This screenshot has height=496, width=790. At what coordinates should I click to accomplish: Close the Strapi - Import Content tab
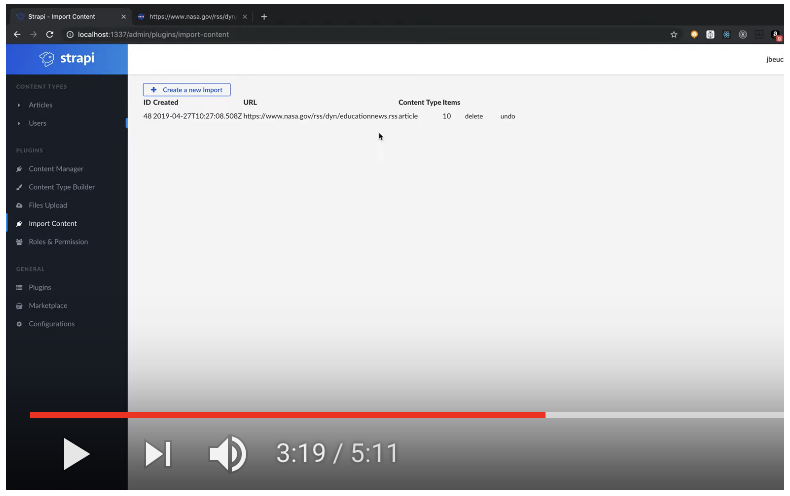click(x=123, y=17)
